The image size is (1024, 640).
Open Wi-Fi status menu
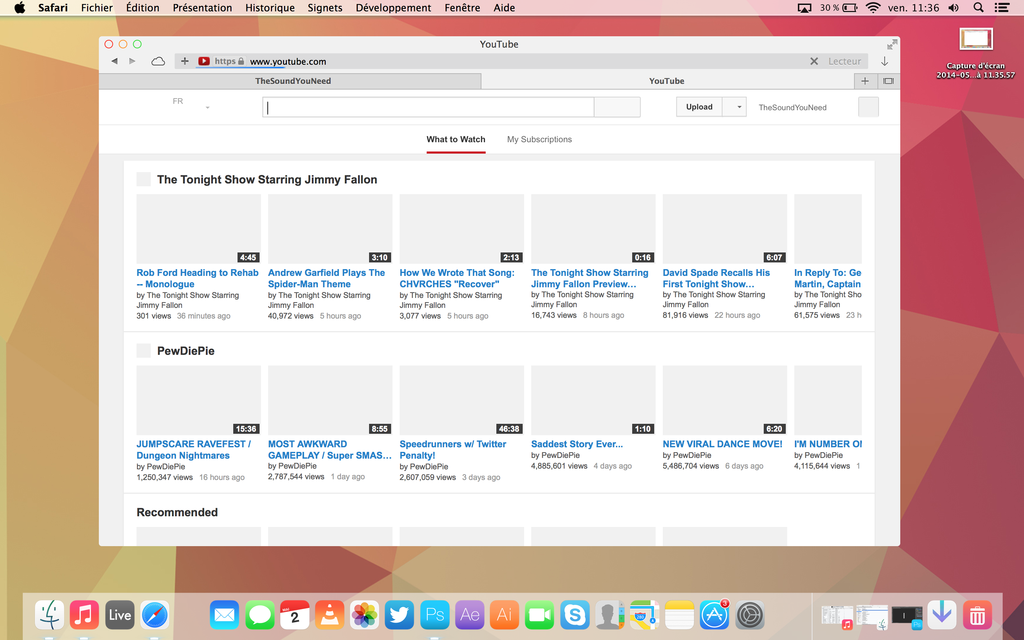pos(873,8)
